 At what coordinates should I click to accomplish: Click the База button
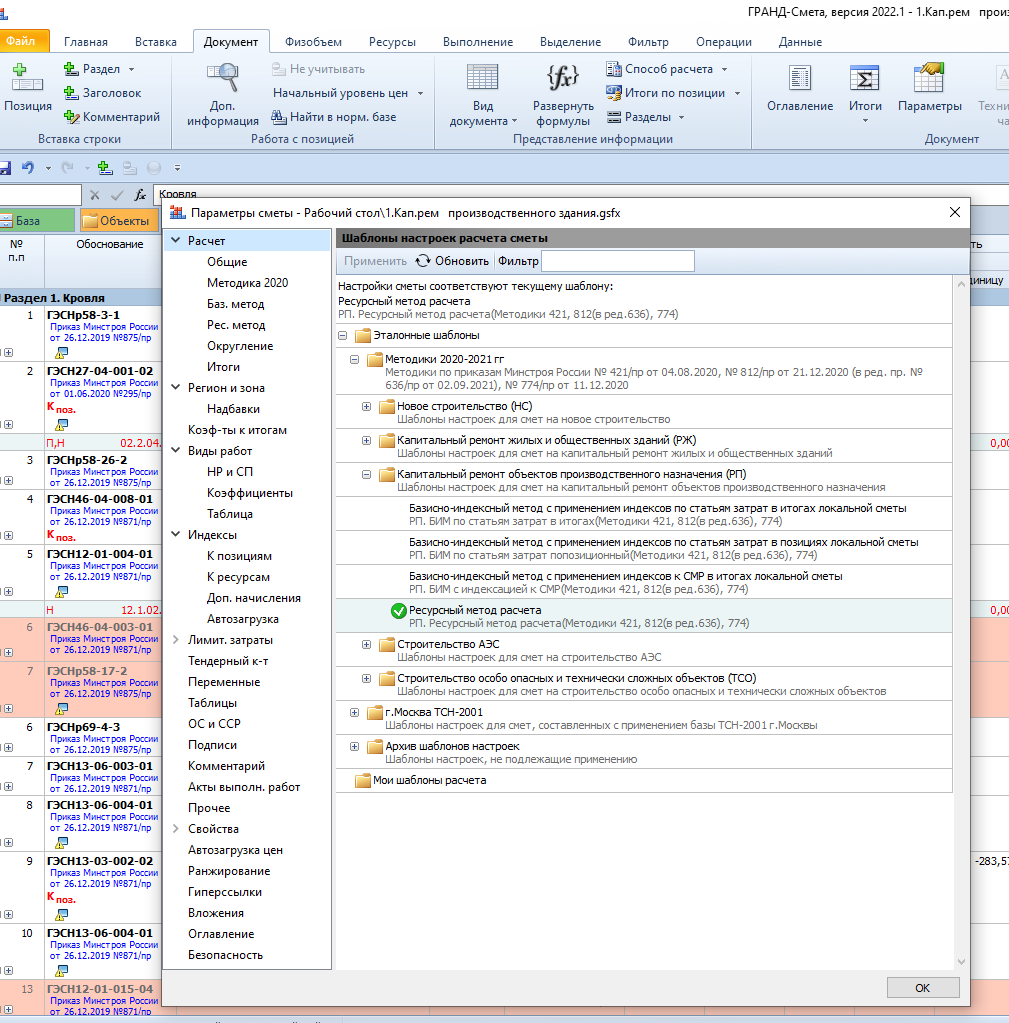(37, 221)
